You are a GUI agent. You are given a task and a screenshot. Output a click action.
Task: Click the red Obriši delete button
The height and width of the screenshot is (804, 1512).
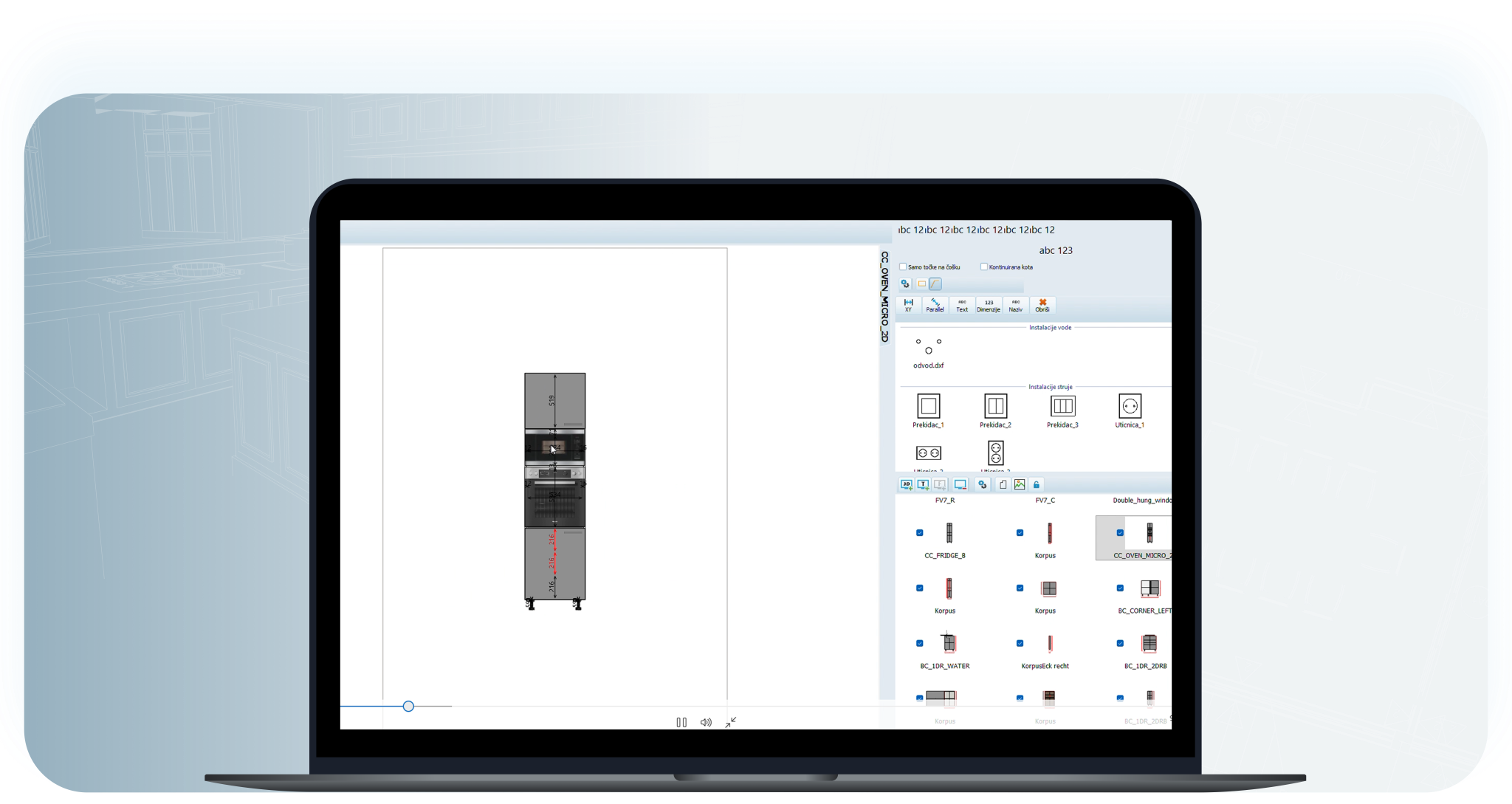click(1042, 305)
